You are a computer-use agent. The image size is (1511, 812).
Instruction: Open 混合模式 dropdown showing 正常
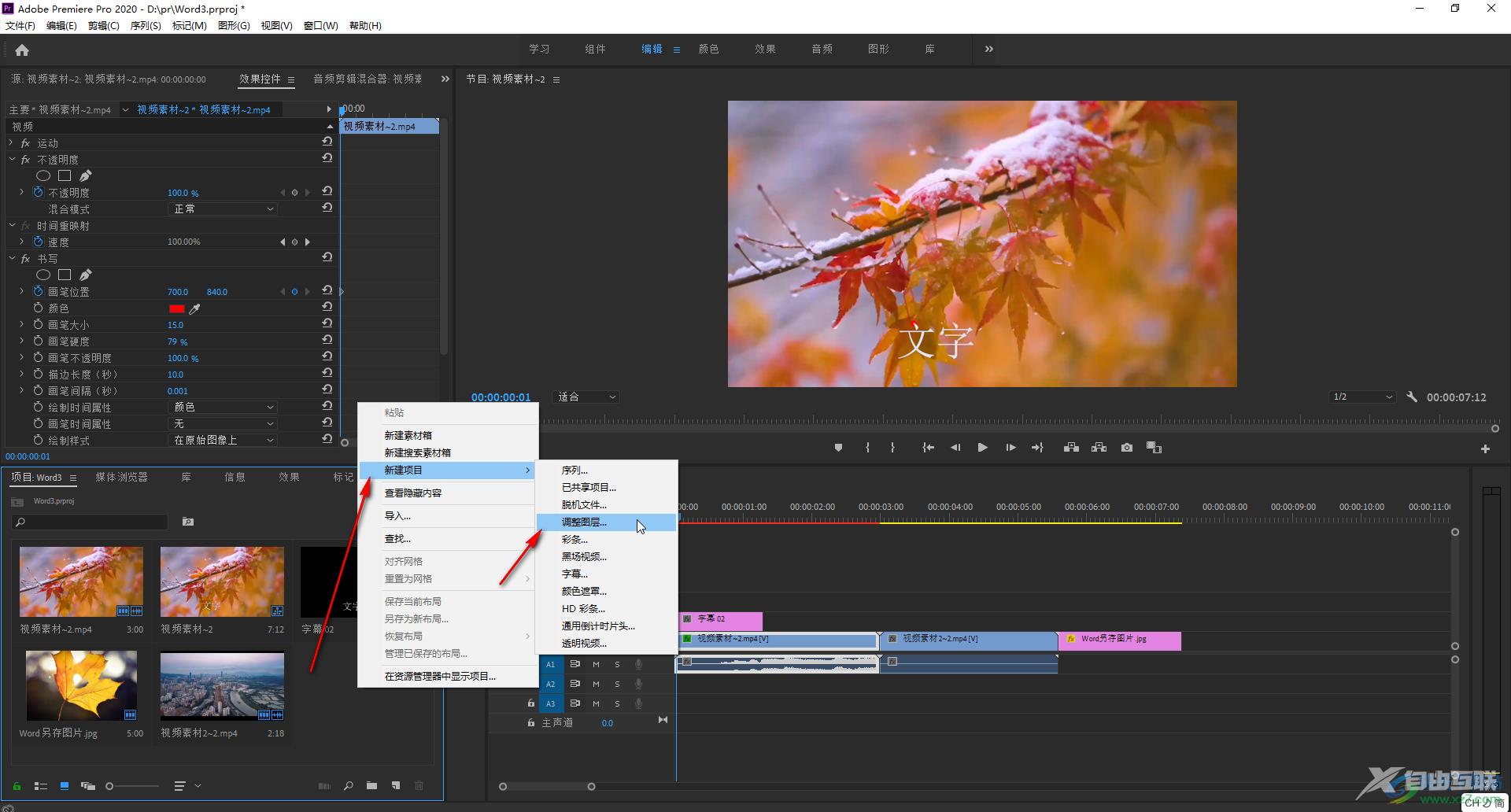(223, 209)
